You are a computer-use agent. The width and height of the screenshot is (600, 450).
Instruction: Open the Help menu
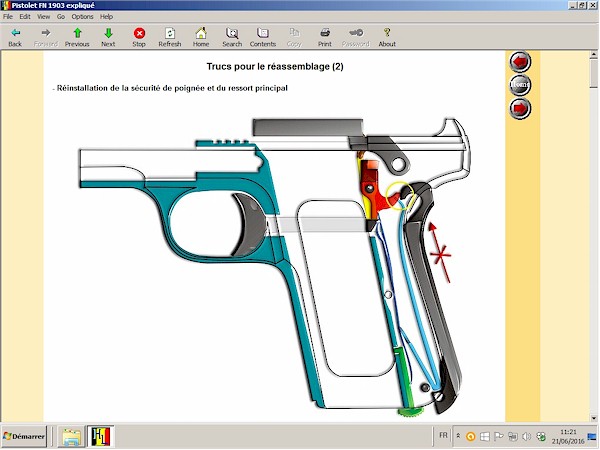click(106, 16)
